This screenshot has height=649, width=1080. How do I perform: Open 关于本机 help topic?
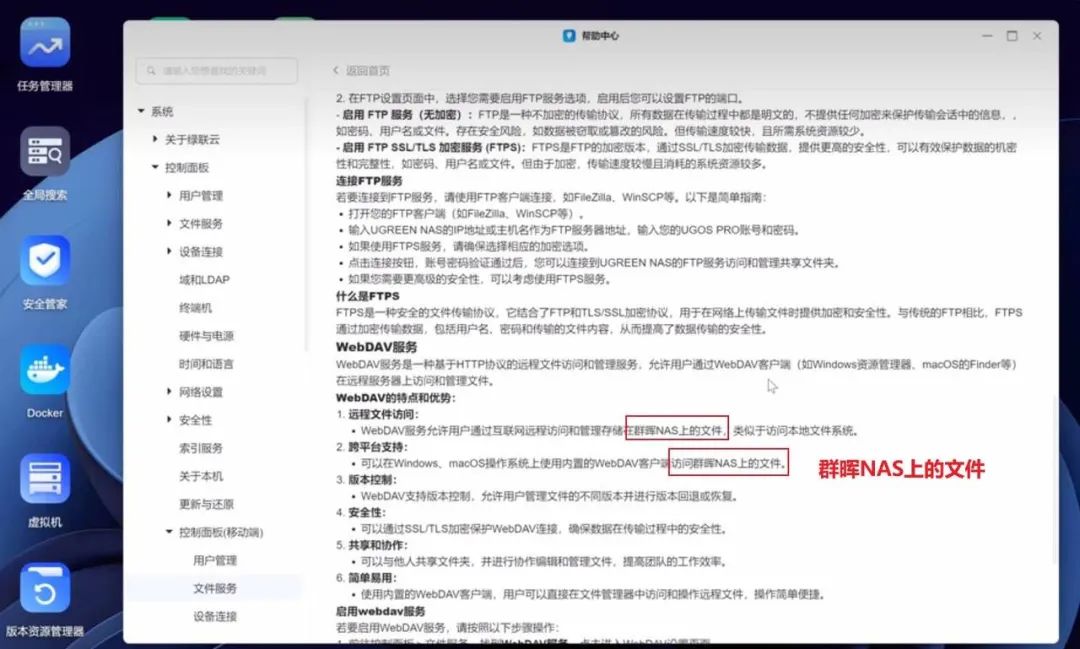[x=200, y=476]
